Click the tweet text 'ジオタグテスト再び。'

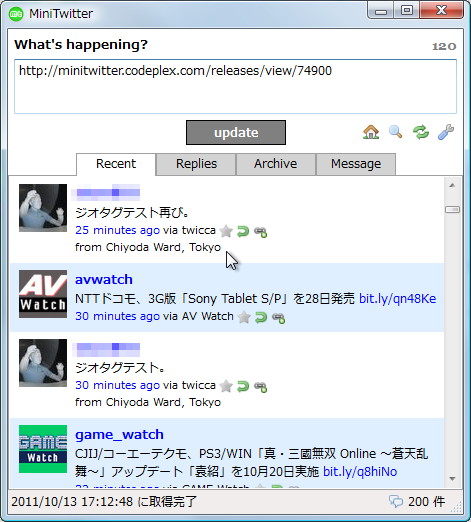132,212
